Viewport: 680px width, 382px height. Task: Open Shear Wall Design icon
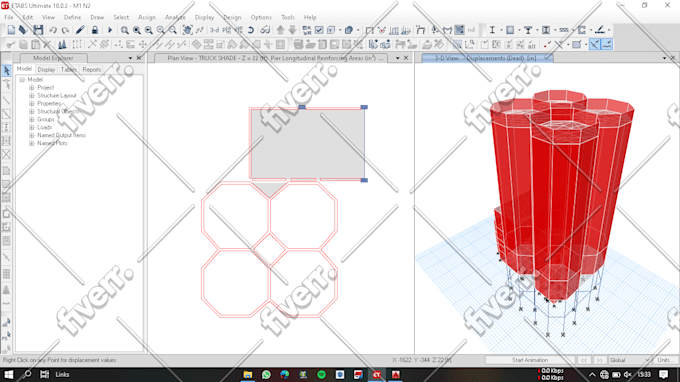[x=582, y=30]
